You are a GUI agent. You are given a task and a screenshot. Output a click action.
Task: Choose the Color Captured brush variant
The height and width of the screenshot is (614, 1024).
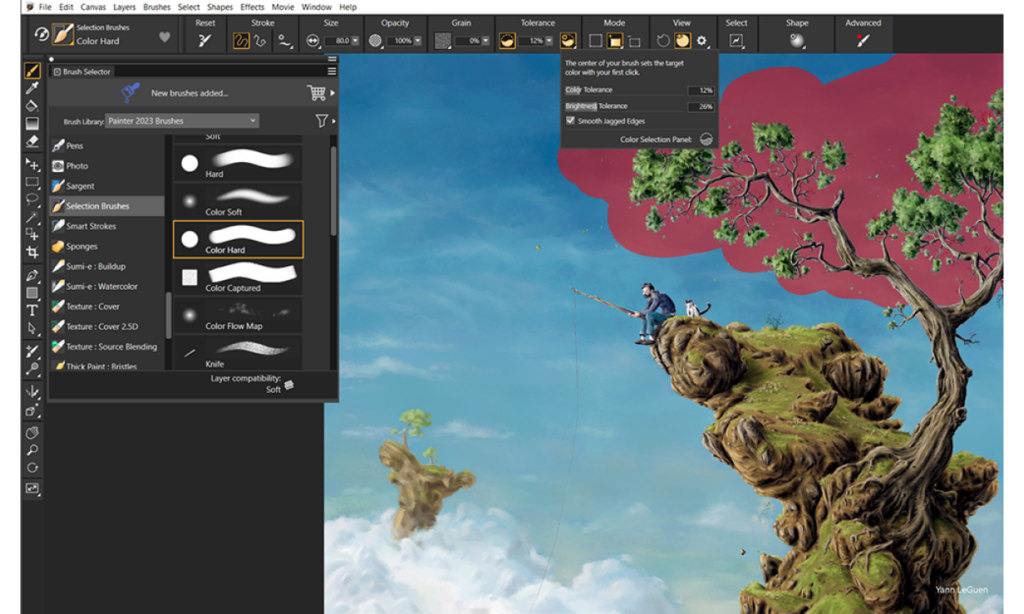[x=238, y=278]
